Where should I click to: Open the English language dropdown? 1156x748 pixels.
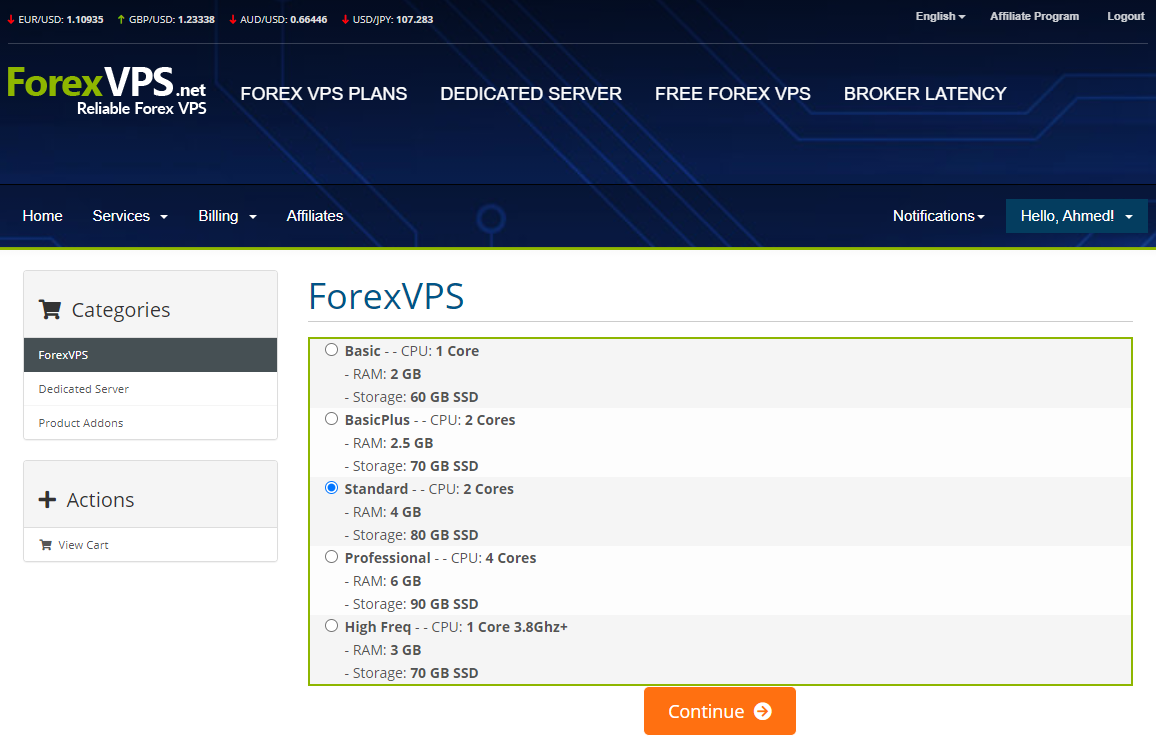(940, 16)
